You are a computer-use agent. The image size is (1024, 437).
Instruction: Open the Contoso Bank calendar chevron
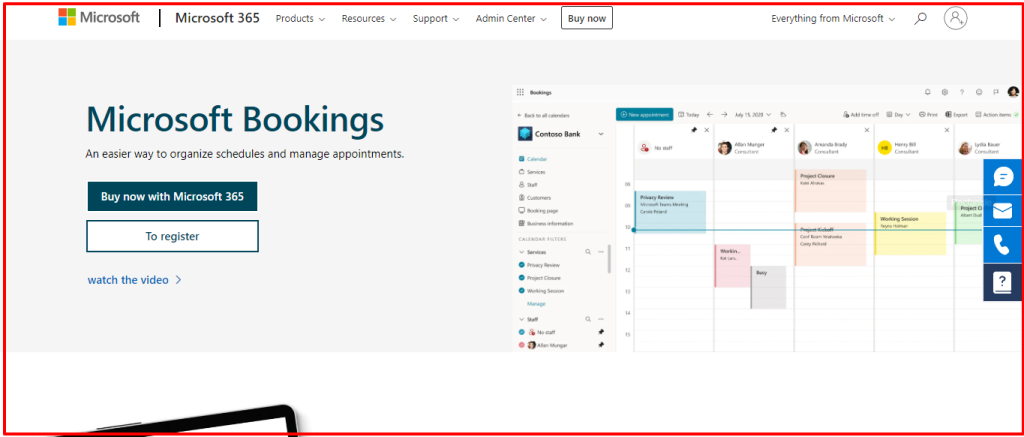pos(601,134)
